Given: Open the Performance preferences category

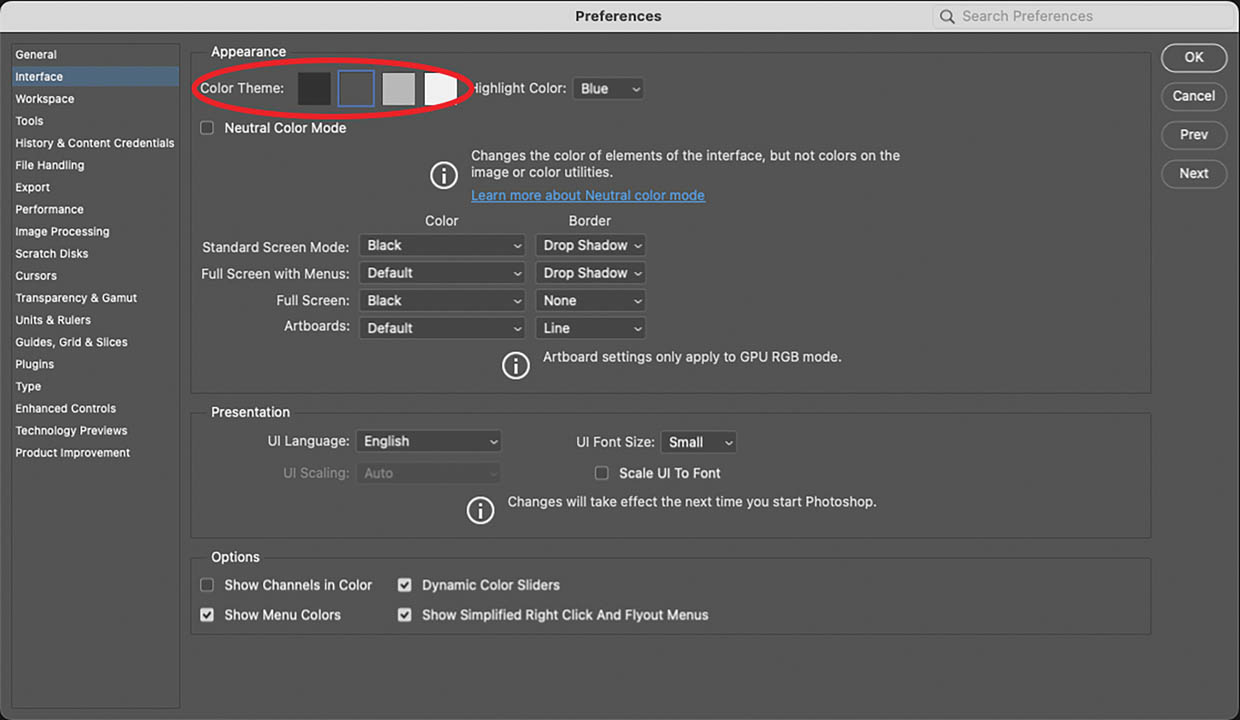Looking at the screenshot, I should point(49,209).
